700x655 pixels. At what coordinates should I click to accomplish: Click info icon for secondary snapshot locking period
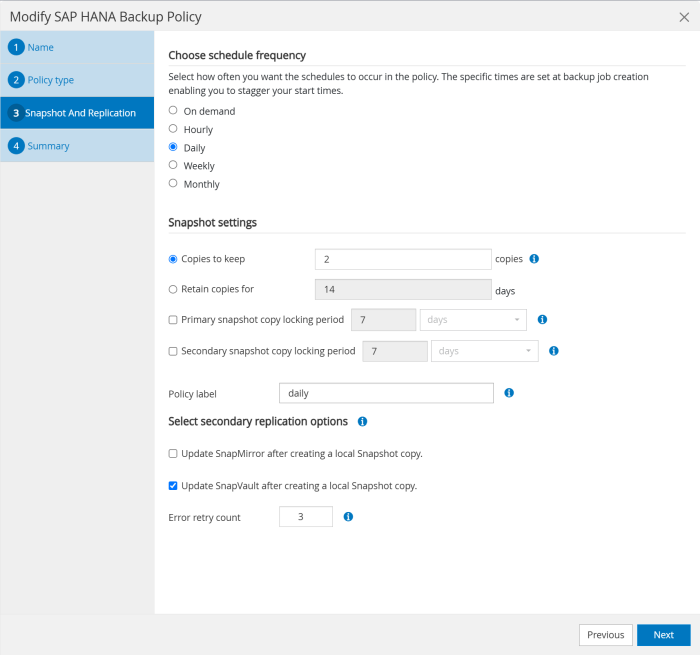point(554,351)
